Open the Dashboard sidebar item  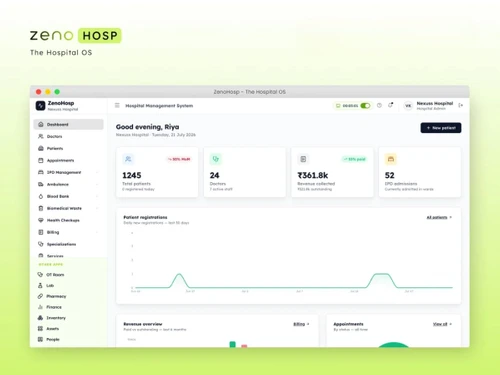68,124
